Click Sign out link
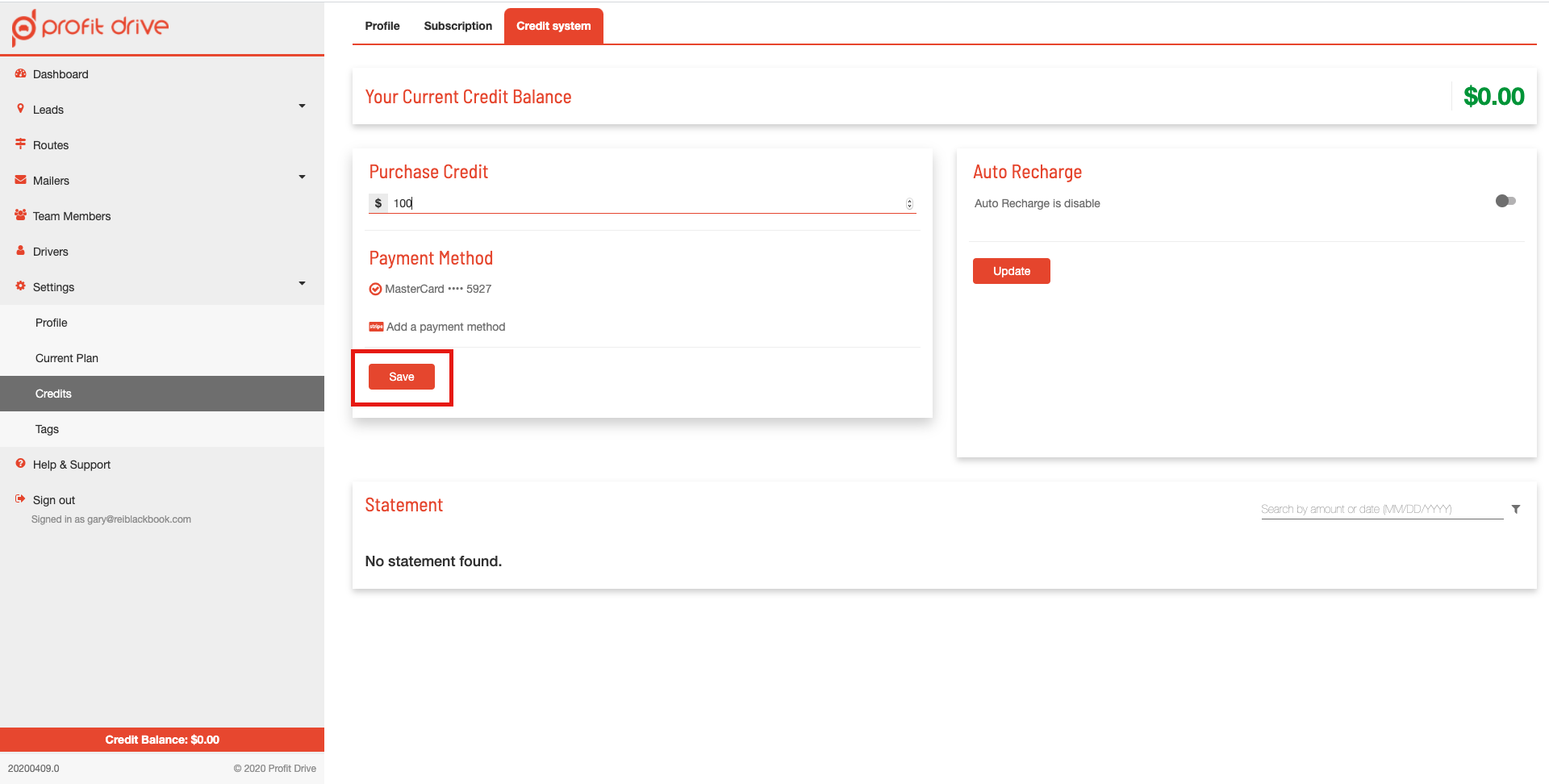The height and width of the screenshot is (784, 1549). (54, 500)
